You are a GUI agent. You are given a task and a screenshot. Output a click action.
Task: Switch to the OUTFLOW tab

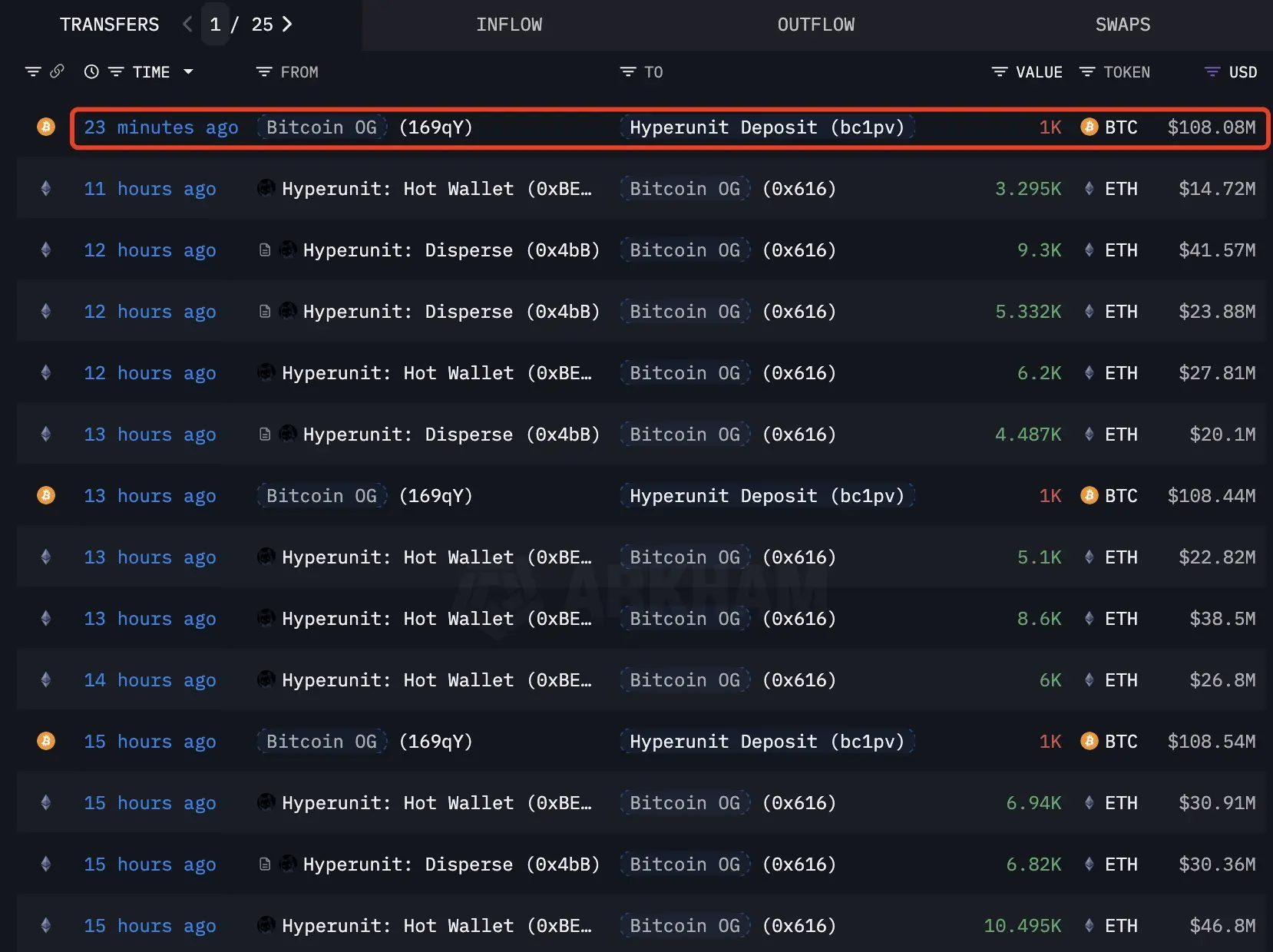click(x=816, y=25)
